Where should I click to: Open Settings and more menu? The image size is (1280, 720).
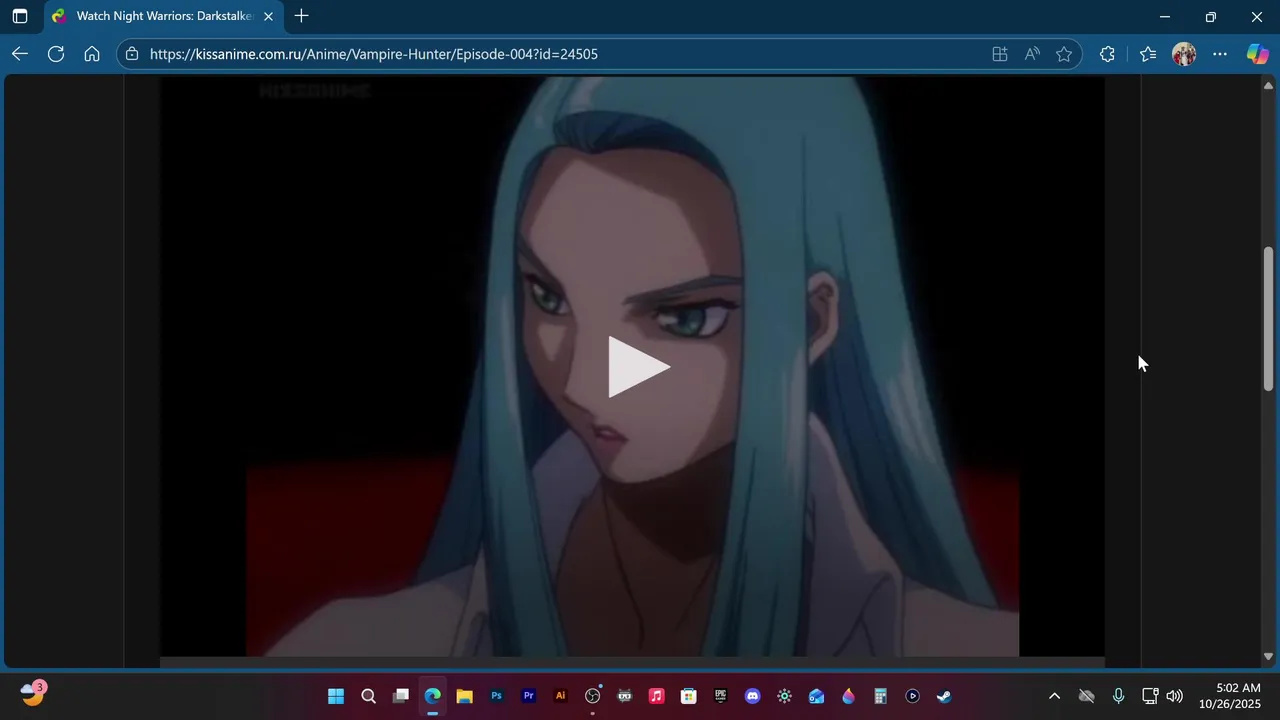(1220, 54)
